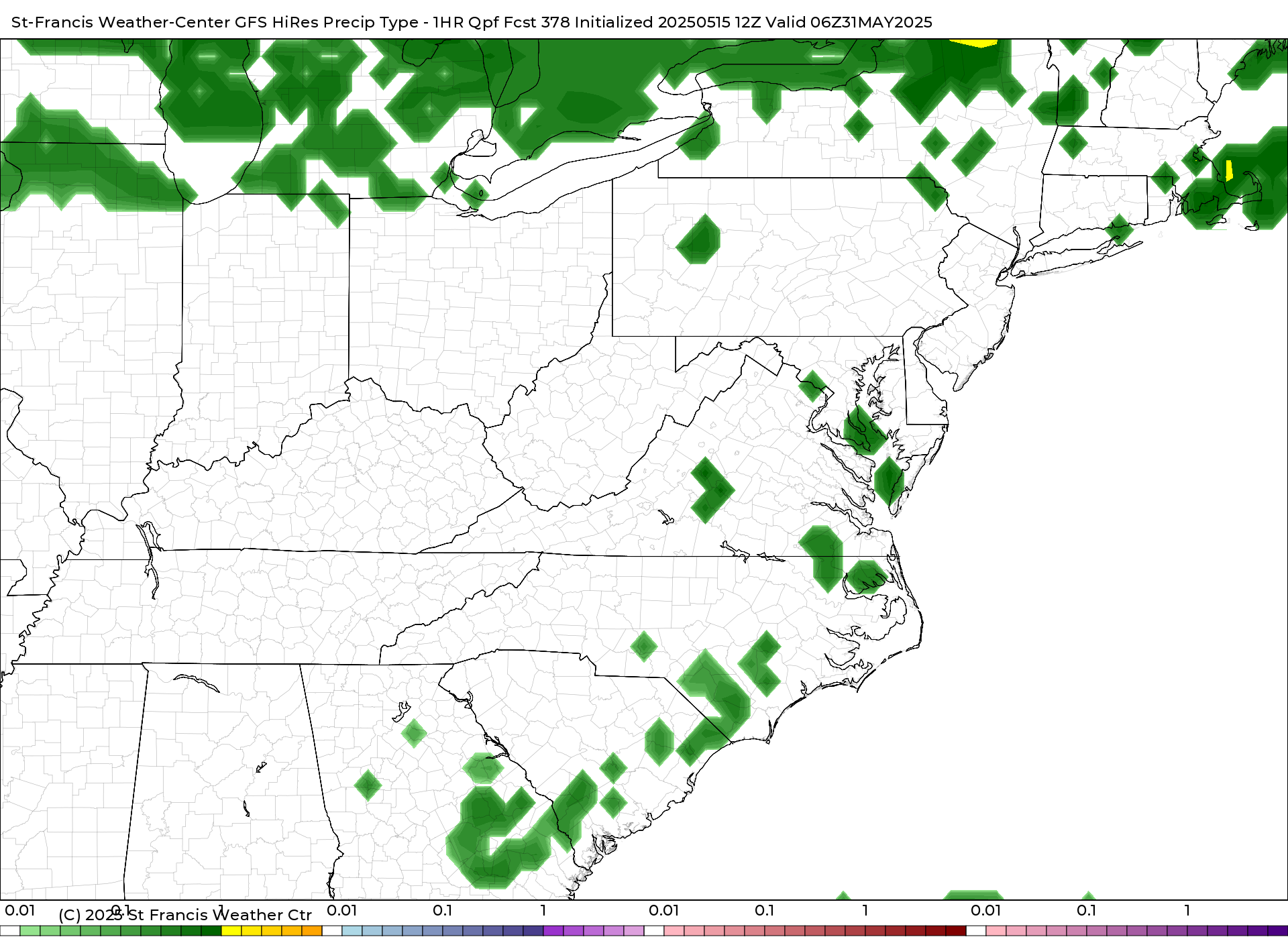
Task: Pick the orange swatch ending the yellow scale
Action: tap(312, 931)
